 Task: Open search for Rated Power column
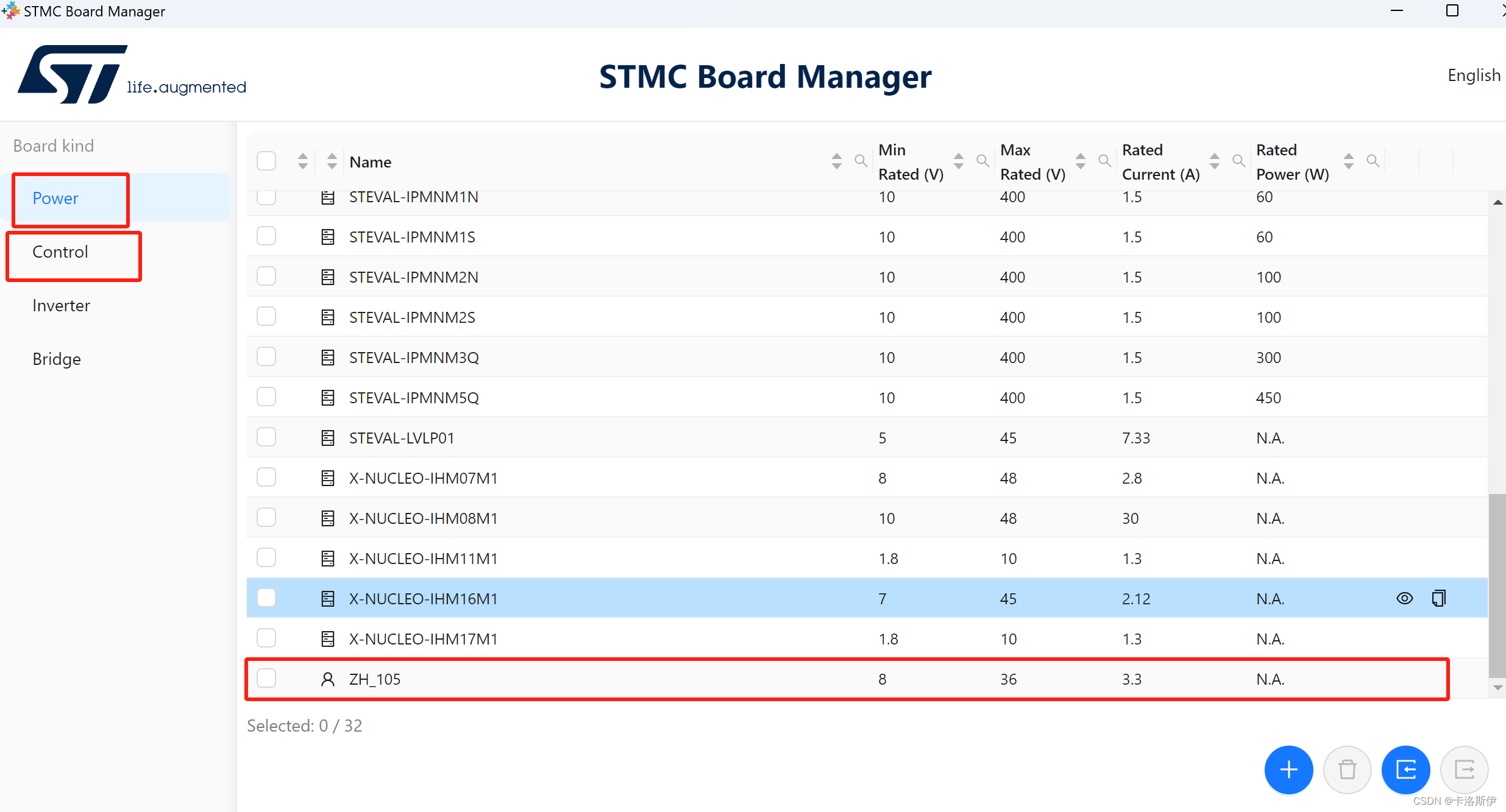coord(1373,161)
